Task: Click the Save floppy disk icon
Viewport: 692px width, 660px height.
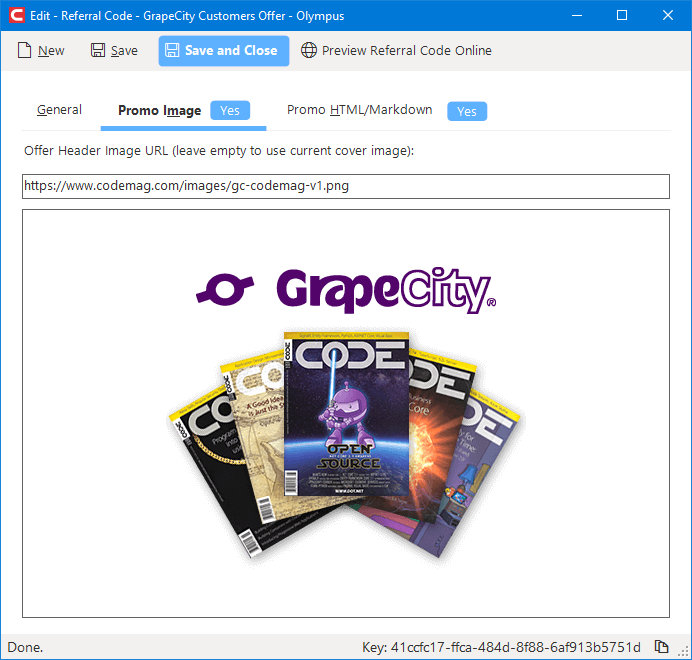Action: pyautogui.click(x=98, y=50)
